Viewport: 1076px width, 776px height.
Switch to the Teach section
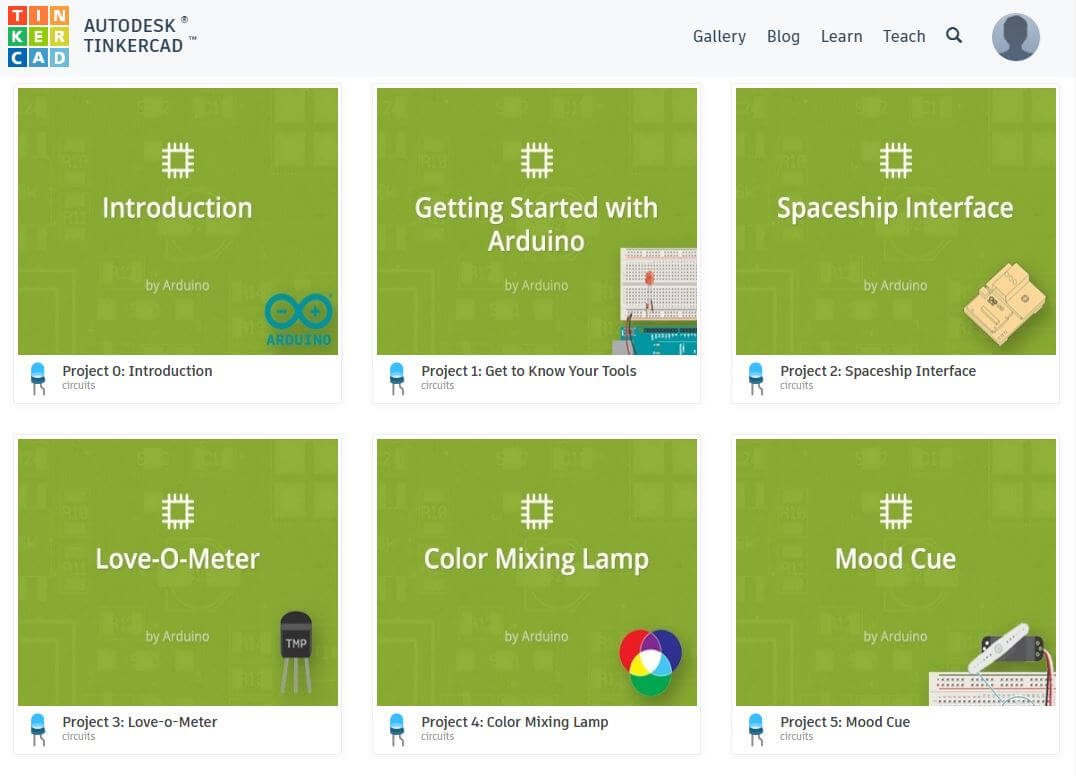[x=903, y=36]
